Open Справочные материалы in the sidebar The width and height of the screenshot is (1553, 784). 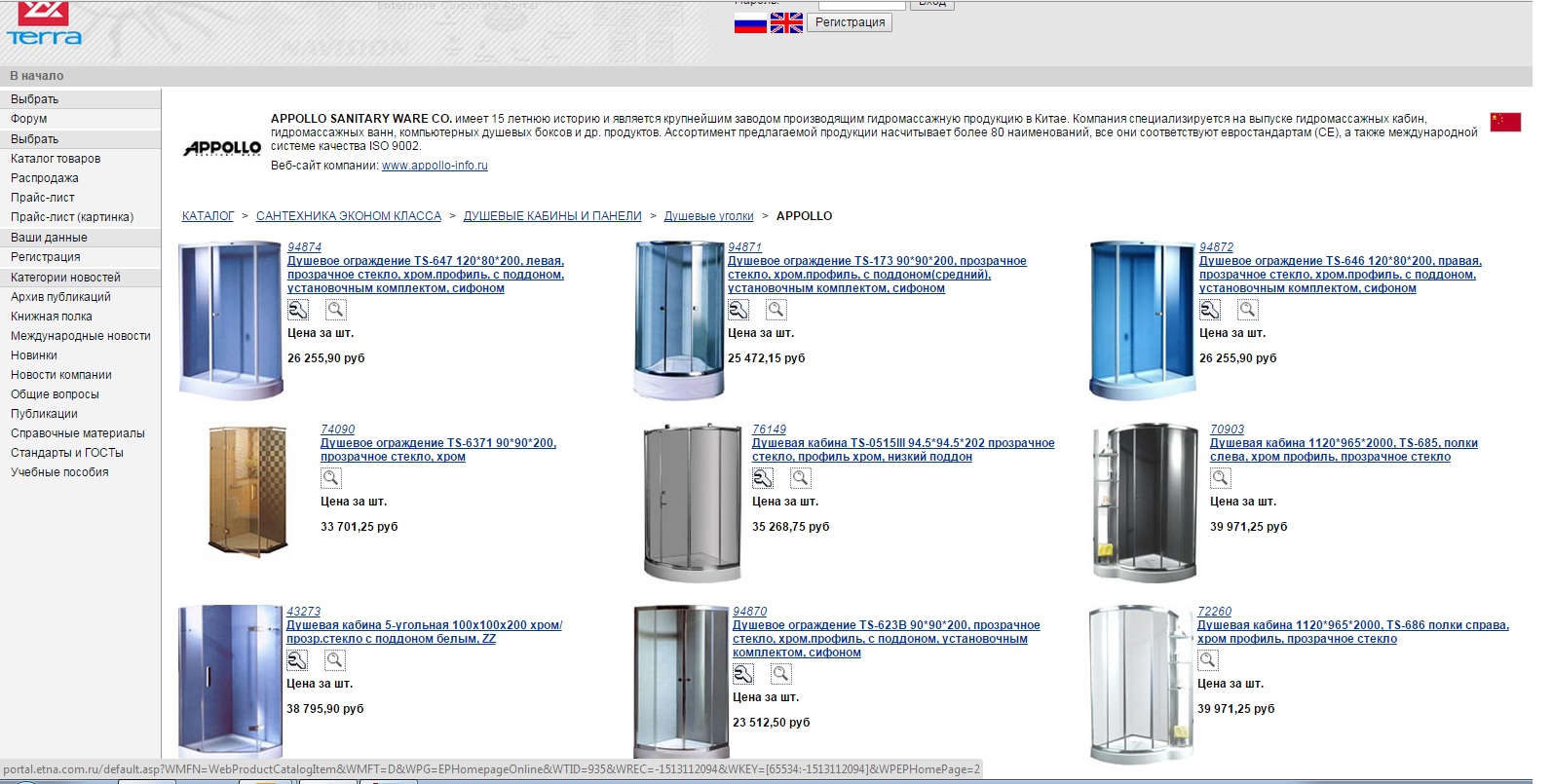coord(80,433)
